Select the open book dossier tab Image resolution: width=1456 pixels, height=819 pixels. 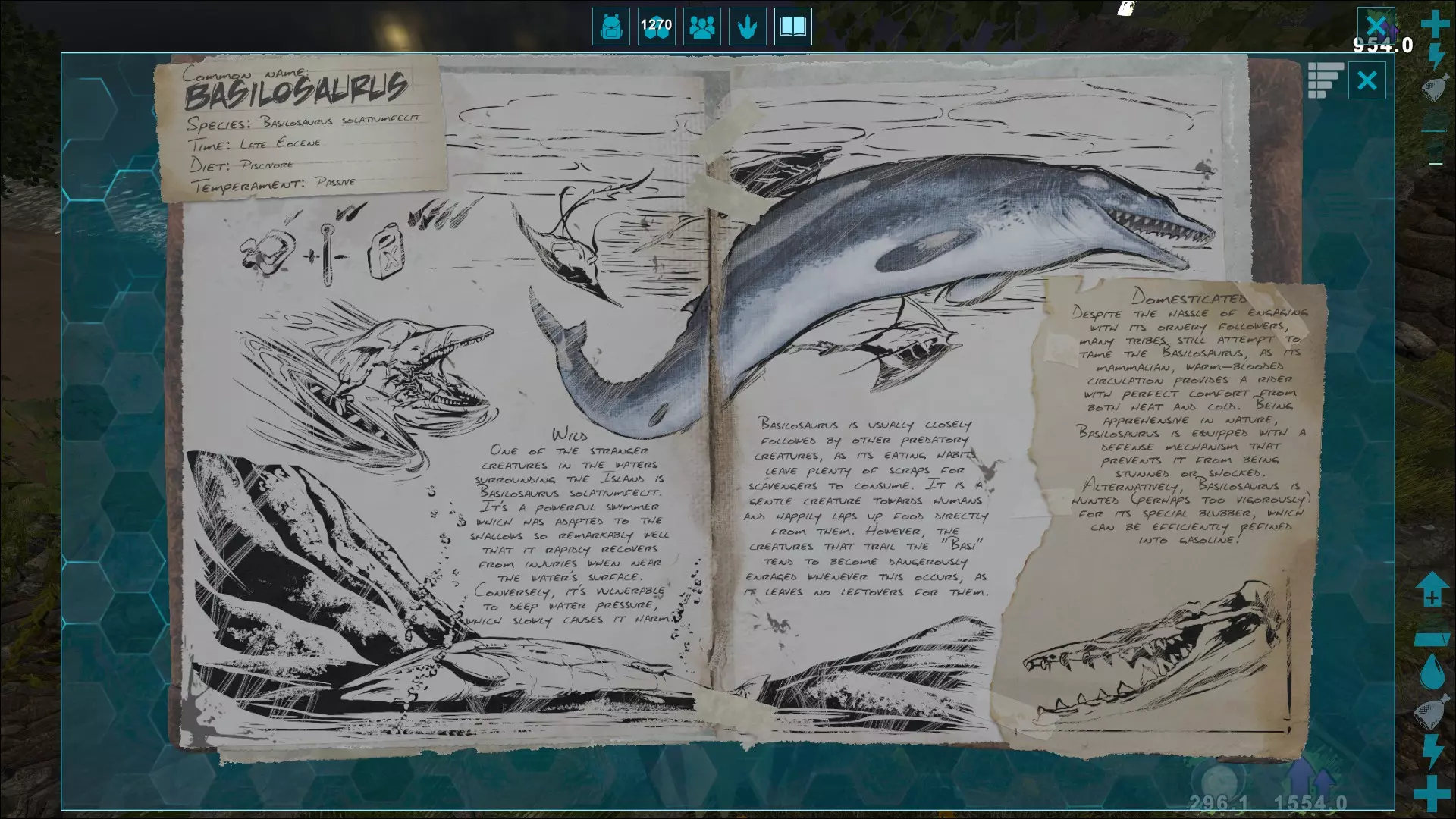click(x=793, y=27)
